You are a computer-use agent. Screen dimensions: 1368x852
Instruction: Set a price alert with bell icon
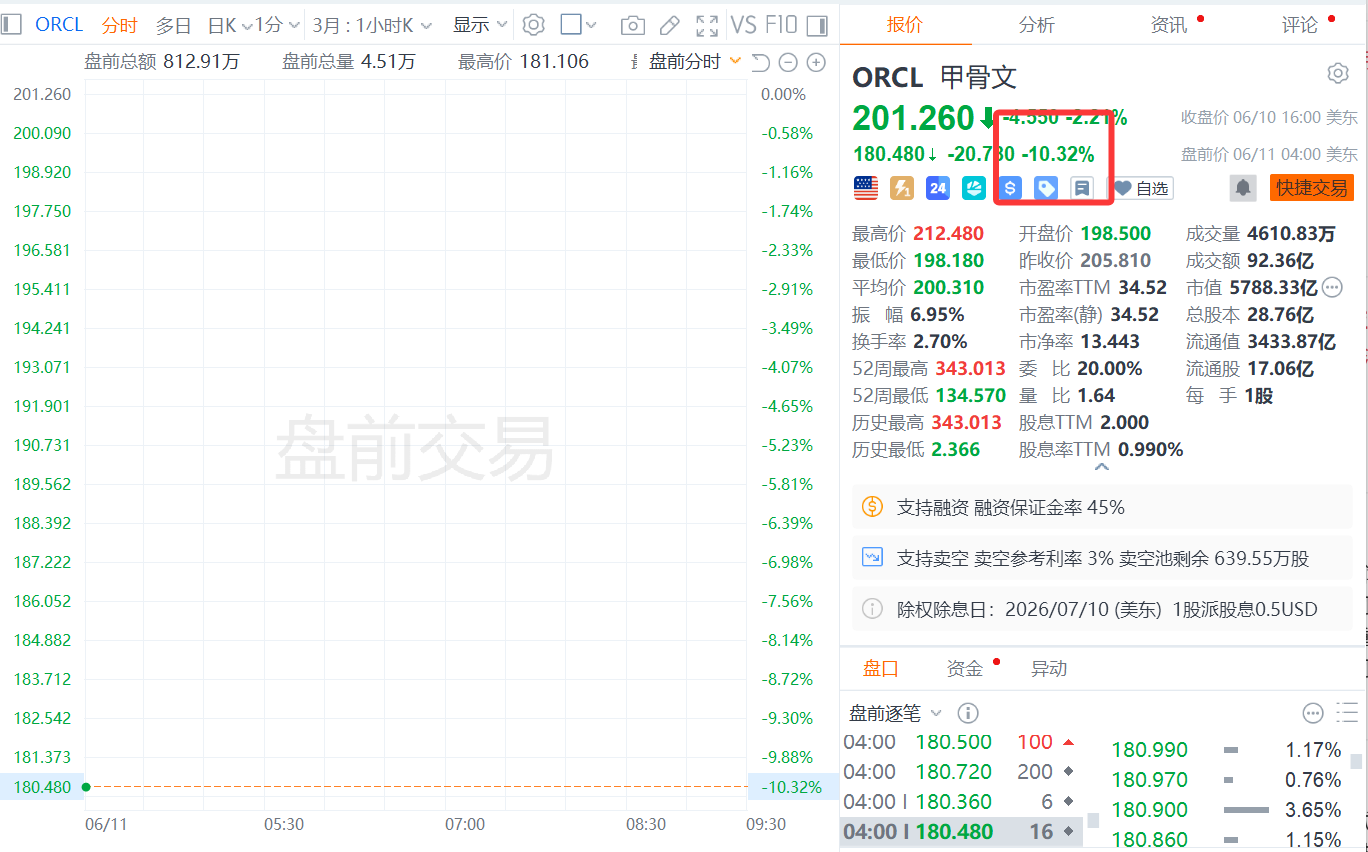(1243, 187)
